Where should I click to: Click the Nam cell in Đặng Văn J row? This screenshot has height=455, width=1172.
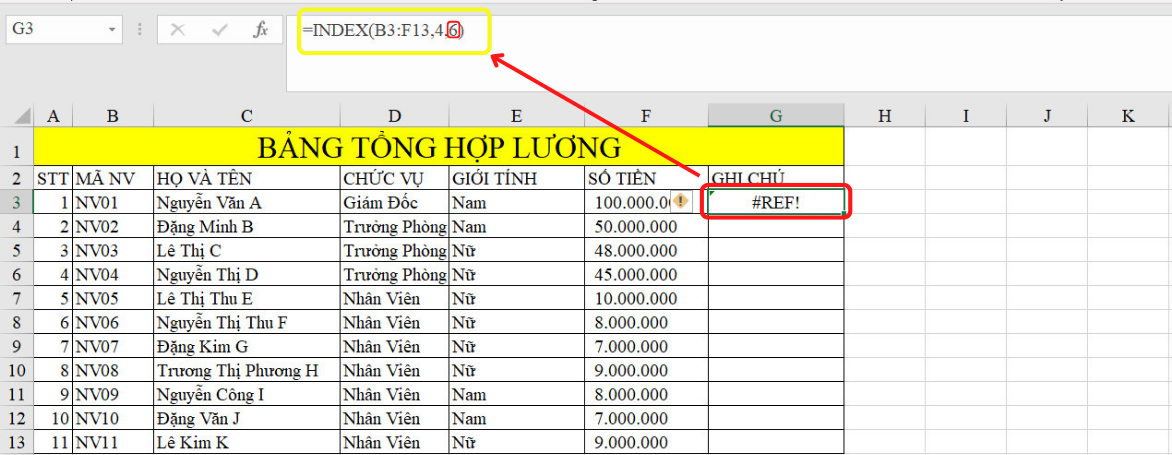[x=516, y=418]
